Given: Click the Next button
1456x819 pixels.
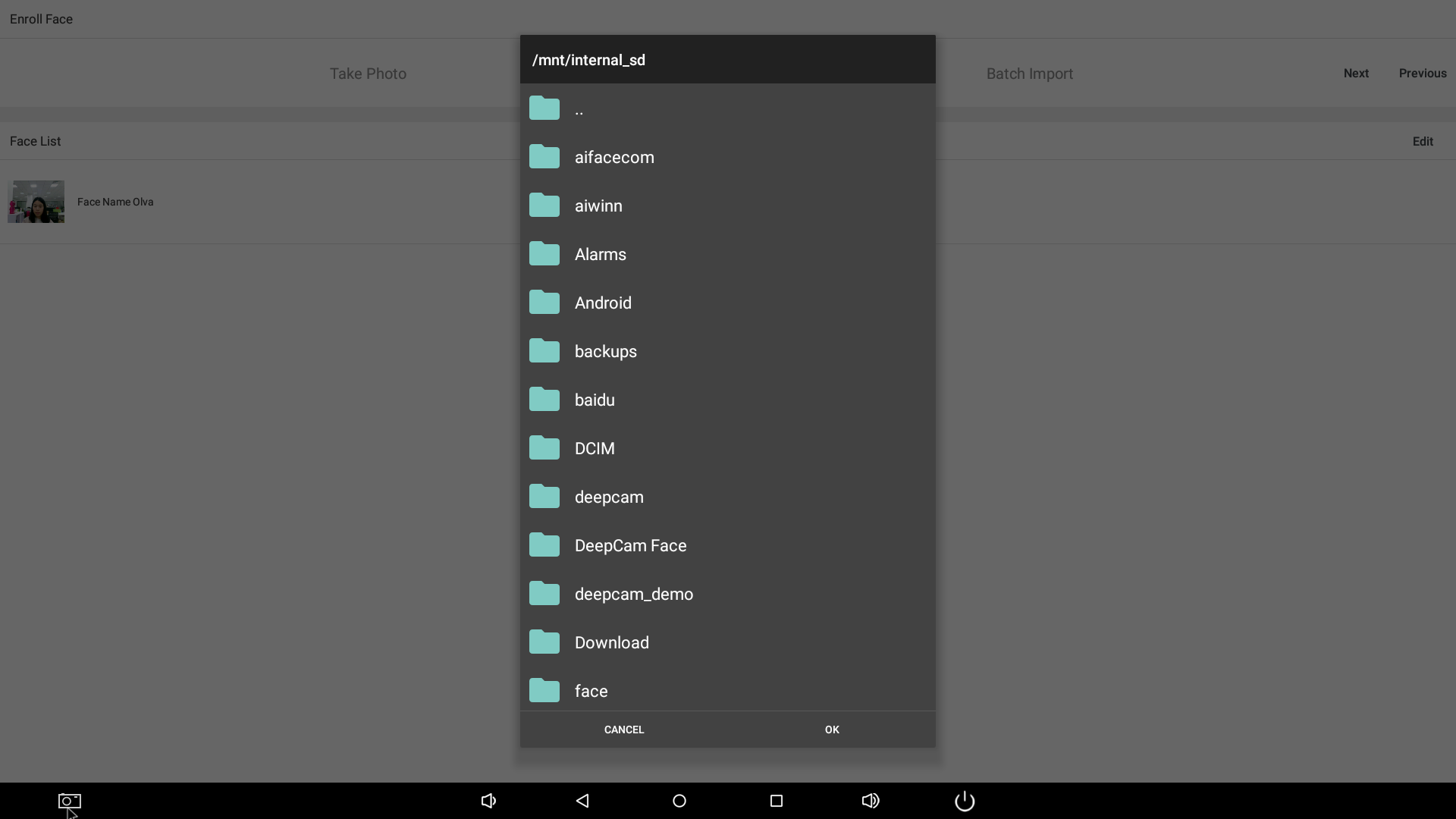Looking at the screenshot, I should pos(1356,74).
